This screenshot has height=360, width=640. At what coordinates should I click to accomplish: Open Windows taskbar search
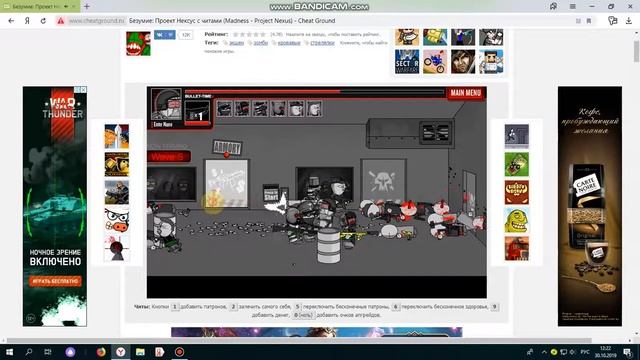(x=29, y=352)
